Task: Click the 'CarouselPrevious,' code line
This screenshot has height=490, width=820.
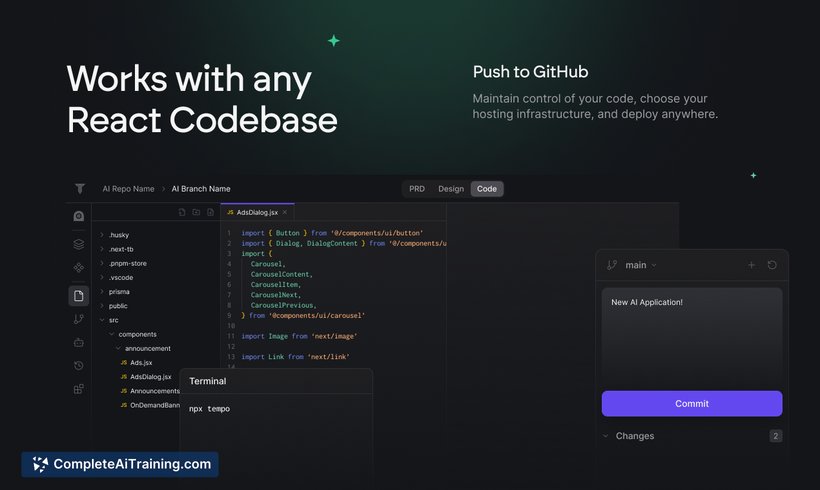Action: pos(283,305)
